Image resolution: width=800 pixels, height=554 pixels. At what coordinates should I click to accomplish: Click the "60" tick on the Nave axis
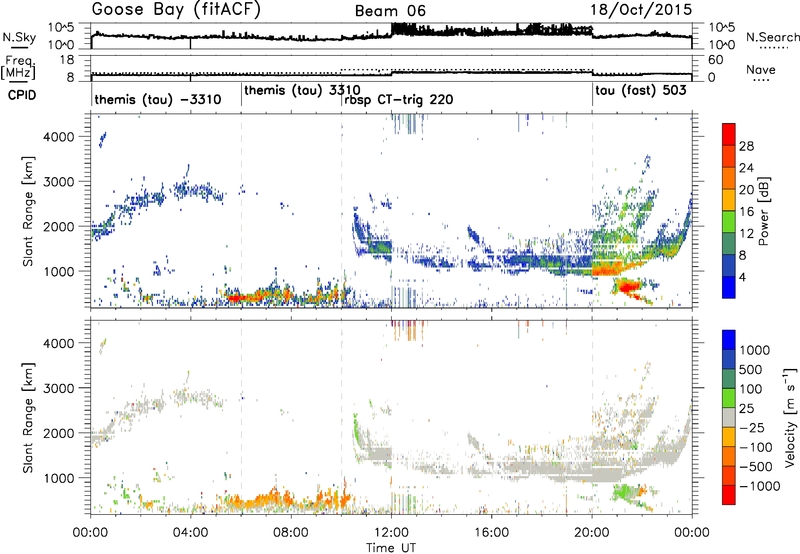(x=715, y=60)
